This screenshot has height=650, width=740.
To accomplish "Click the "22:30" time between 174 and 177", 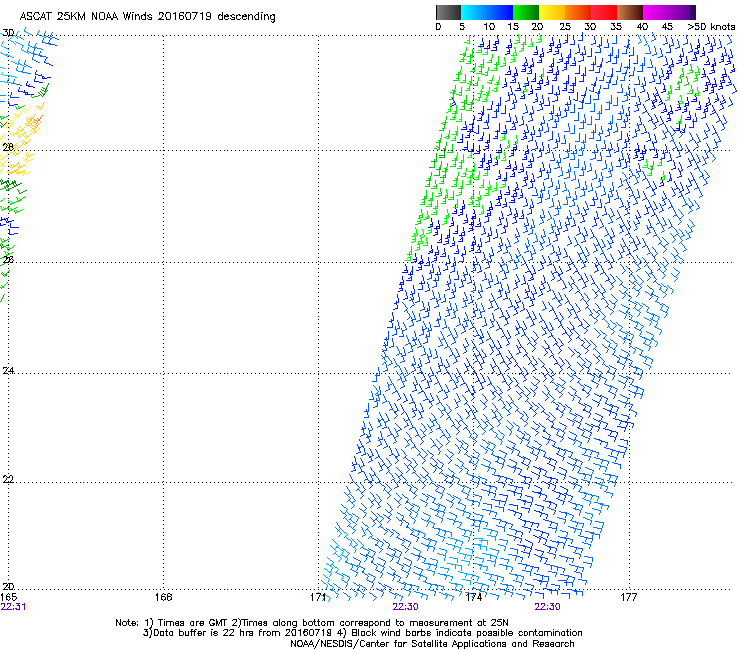I will click(x=547, y=607).
